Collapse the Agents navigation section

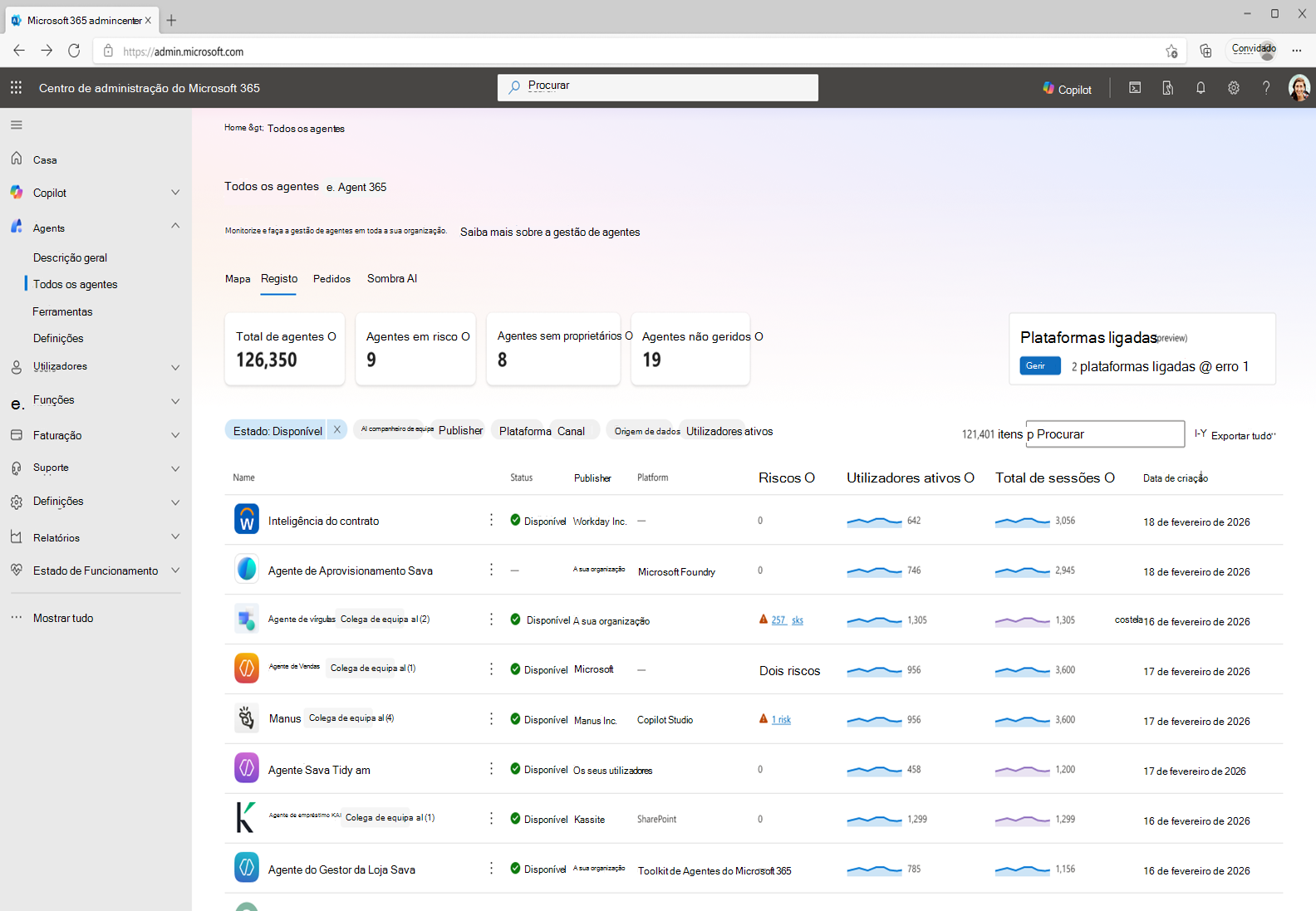click(x=175, y=226)
